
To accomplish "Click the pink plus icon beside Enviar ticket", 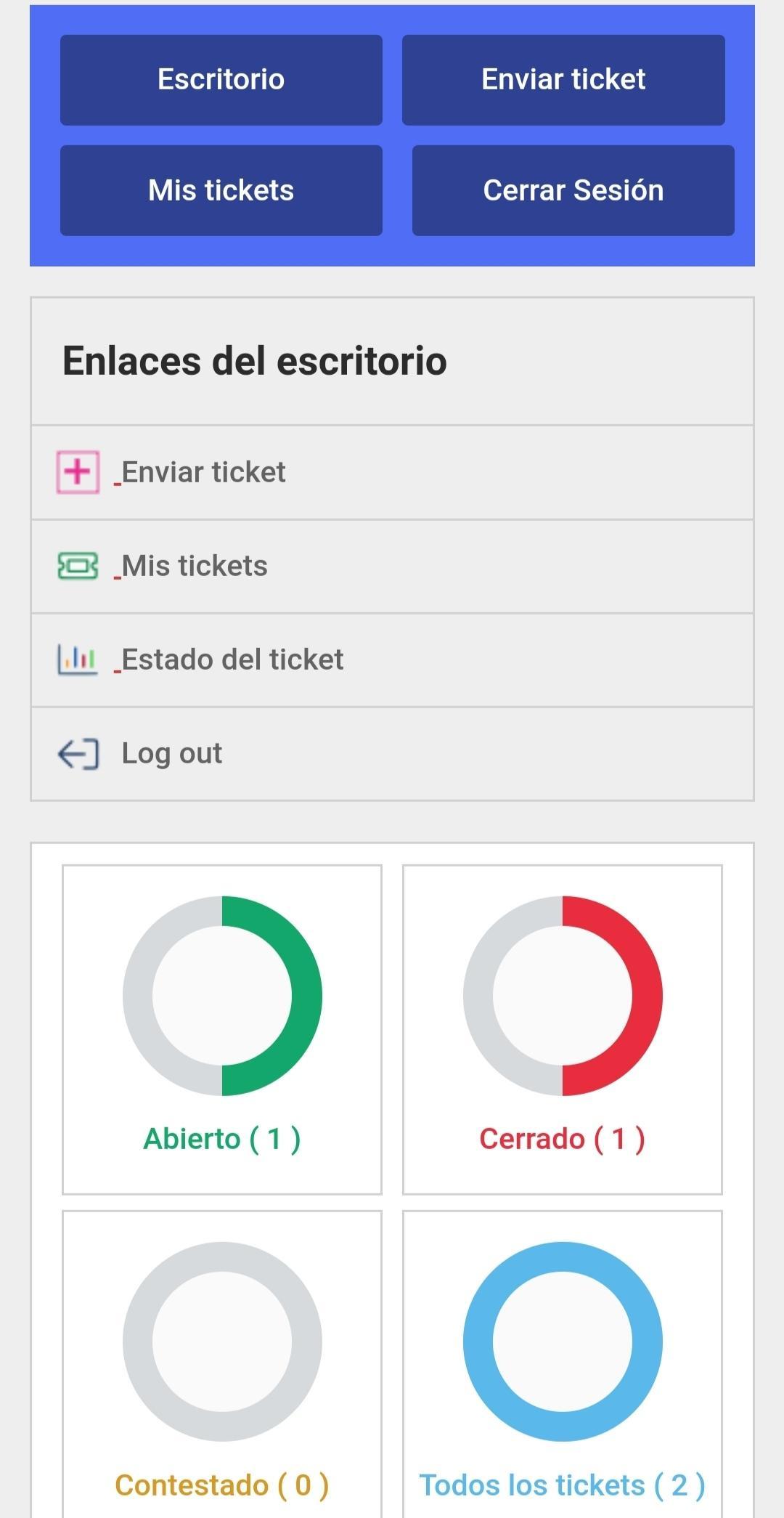I will [x=78, y=472].
